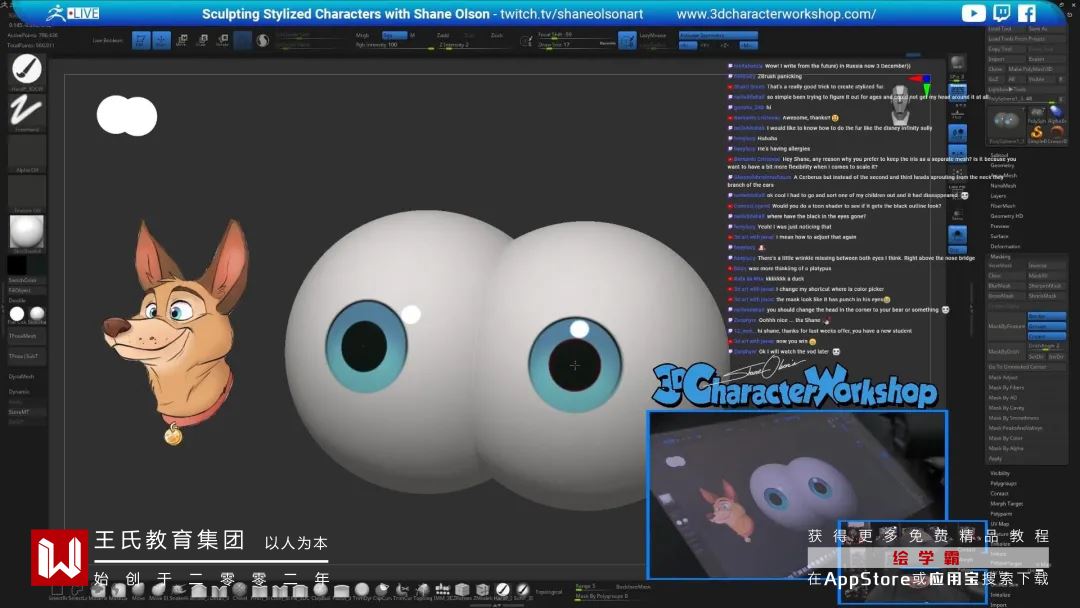
Task: Select the SimpleBrush tool icon
Action: tap(1037, 132)
